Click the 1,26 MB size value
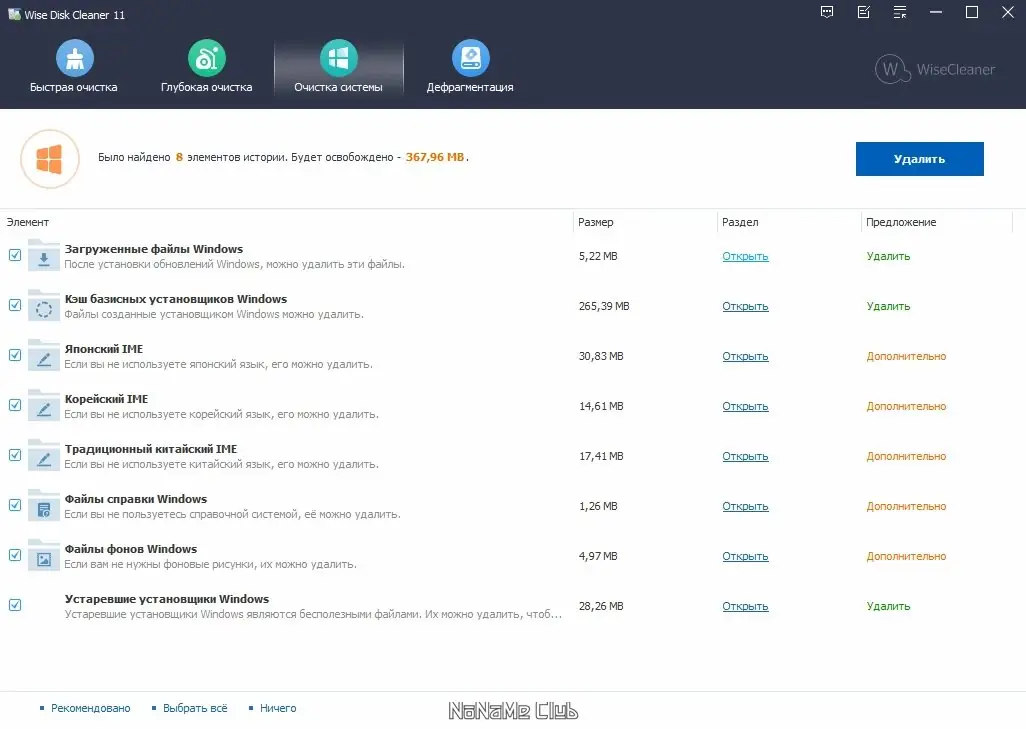The width and height of the screenshot is (1026, 729). [x=598, y=507]
